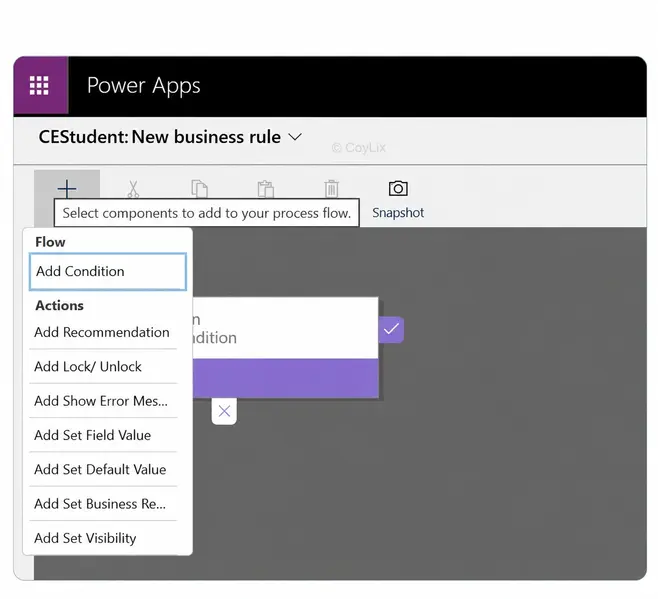Click the checkmark true-path connector
This screenshot has height=599, width=658.
click(x=391, y=330)
